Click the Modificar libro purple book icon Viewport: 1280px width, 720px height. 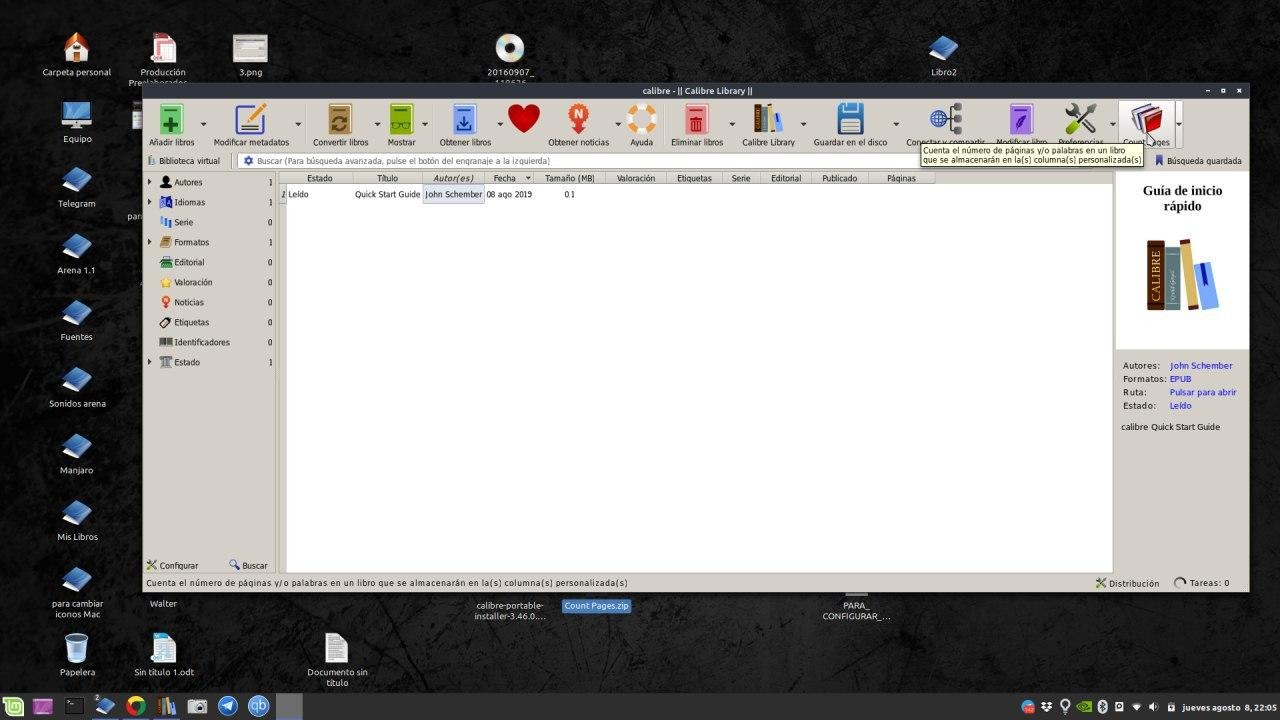(1021, 119)
